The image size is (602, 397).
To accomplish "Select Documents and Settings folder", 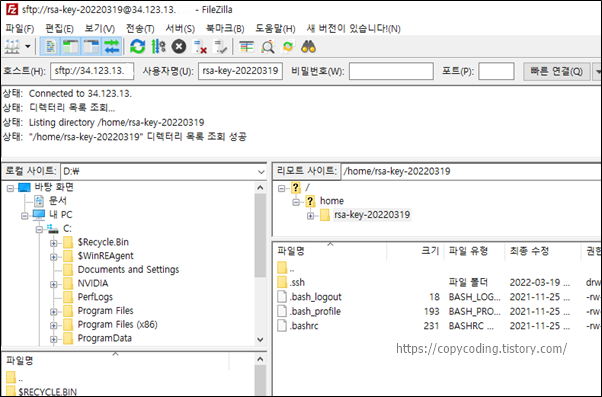I will (x=128, y=270).
